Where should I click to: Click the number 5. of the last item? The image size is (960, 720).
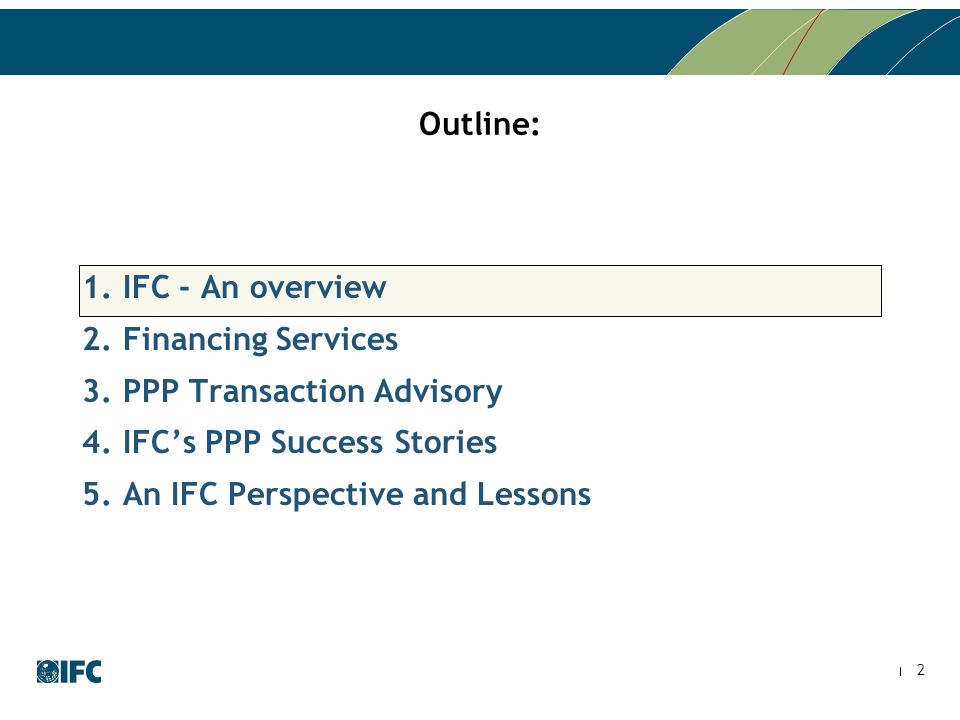click(x=97, y=495)
